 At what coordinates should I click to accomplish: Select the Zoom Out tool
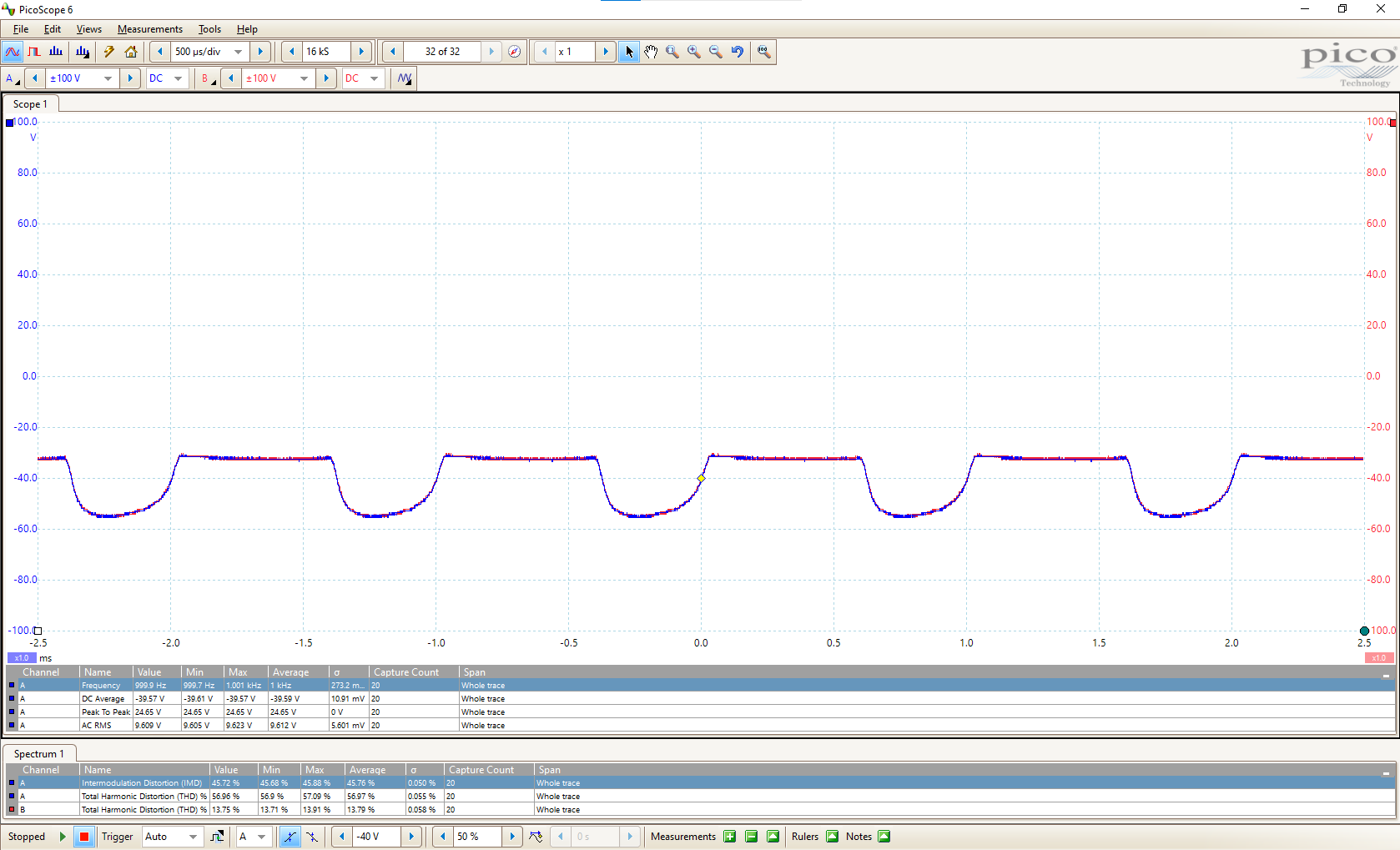pyautogui.click(x=716, y=52)
